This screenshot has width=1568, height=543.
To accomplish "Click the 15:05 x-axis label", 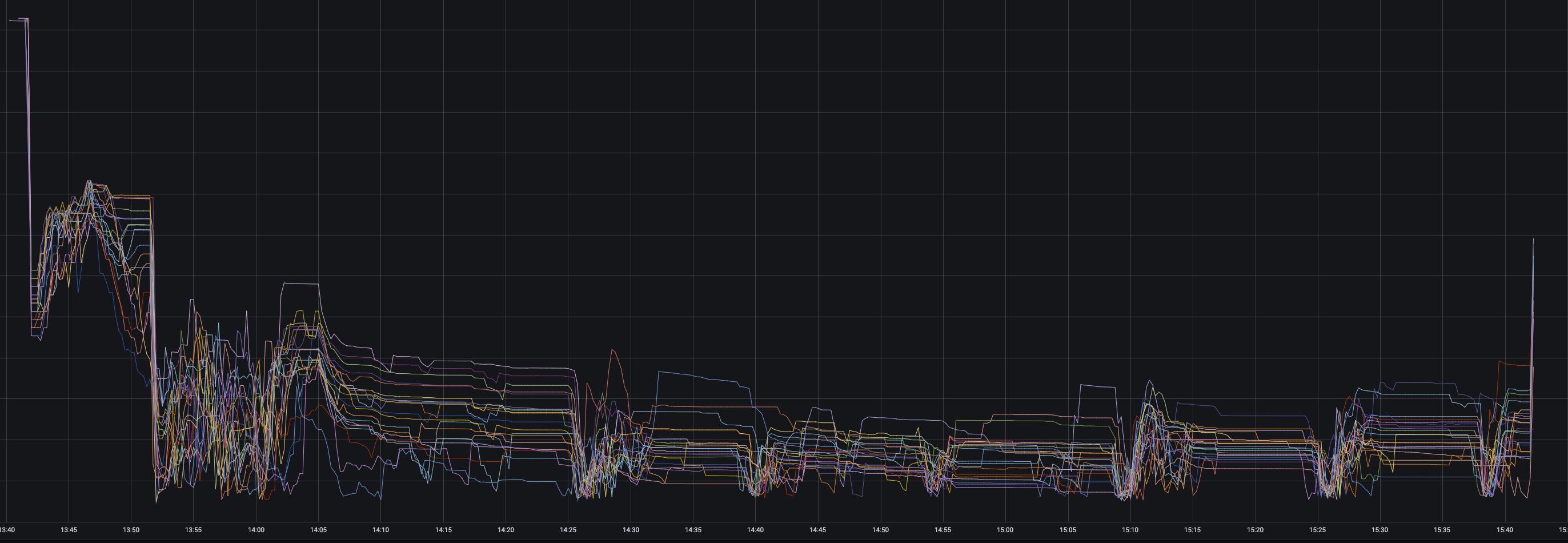I will (1068, 530).
